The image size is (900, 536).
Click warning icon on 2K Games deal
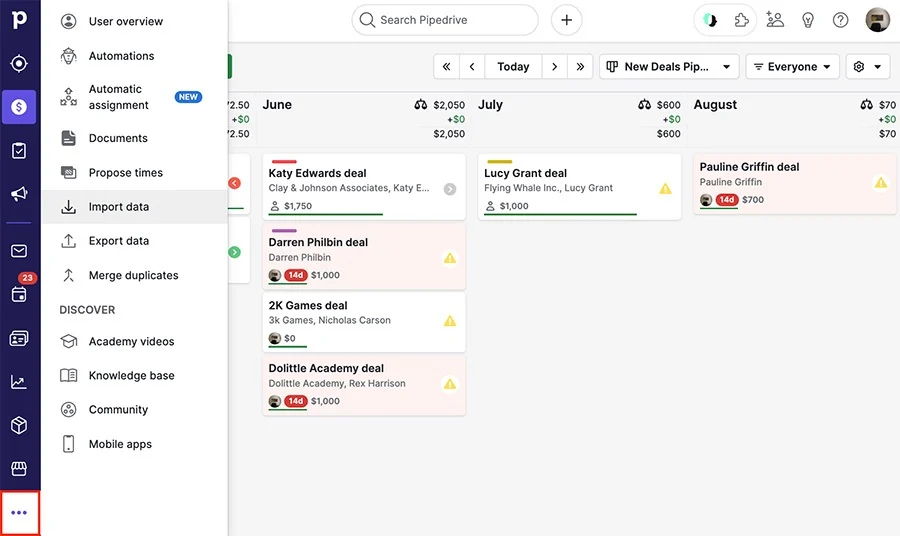450,321
